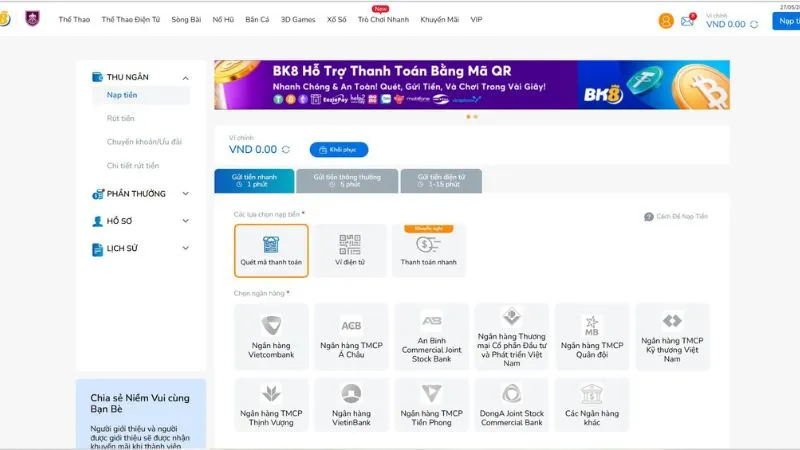Image resolution: width=800 pixels, height=450 pixels.
Task: Choose Các Ngân hàng khác
Action: 592,405
